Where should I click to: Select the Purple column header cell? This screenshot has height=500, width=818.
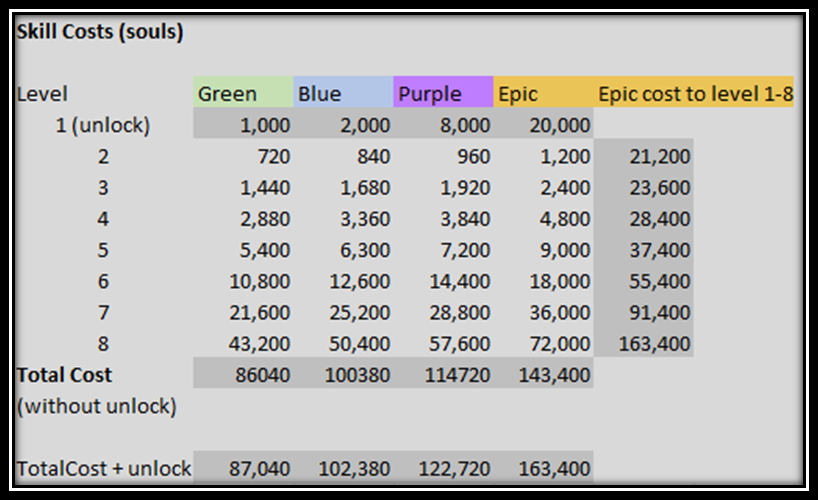[x=443, y=94]
